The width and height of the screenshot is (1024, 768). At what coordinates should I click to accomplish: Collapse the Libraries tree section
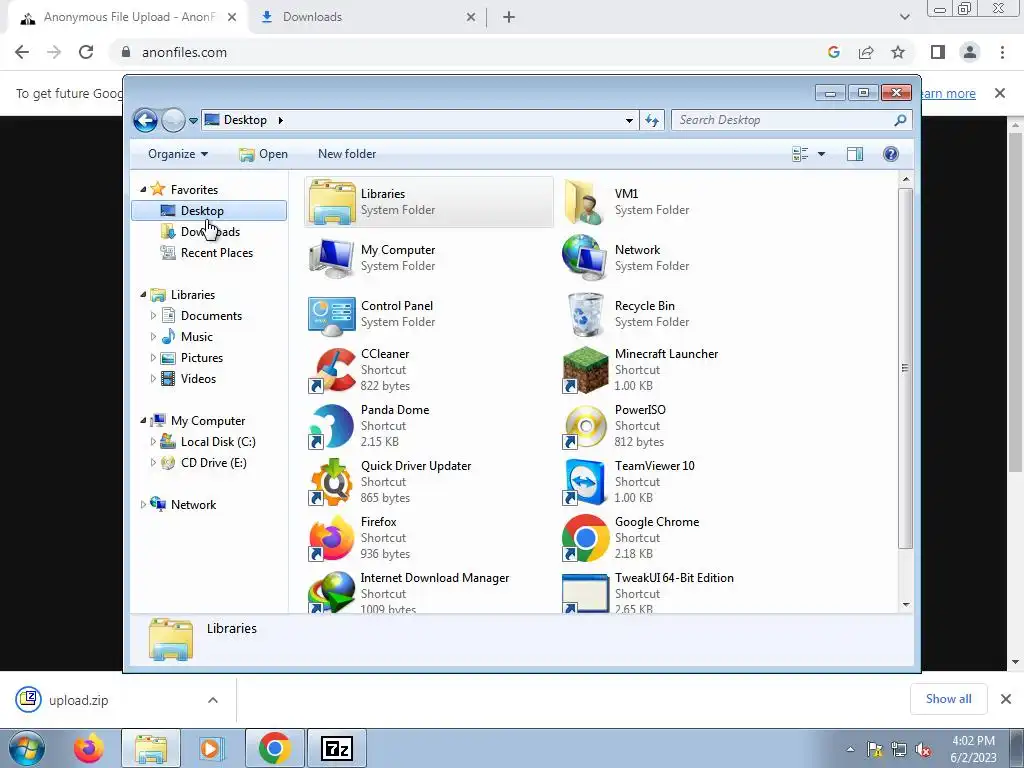[x=143, y=295]
